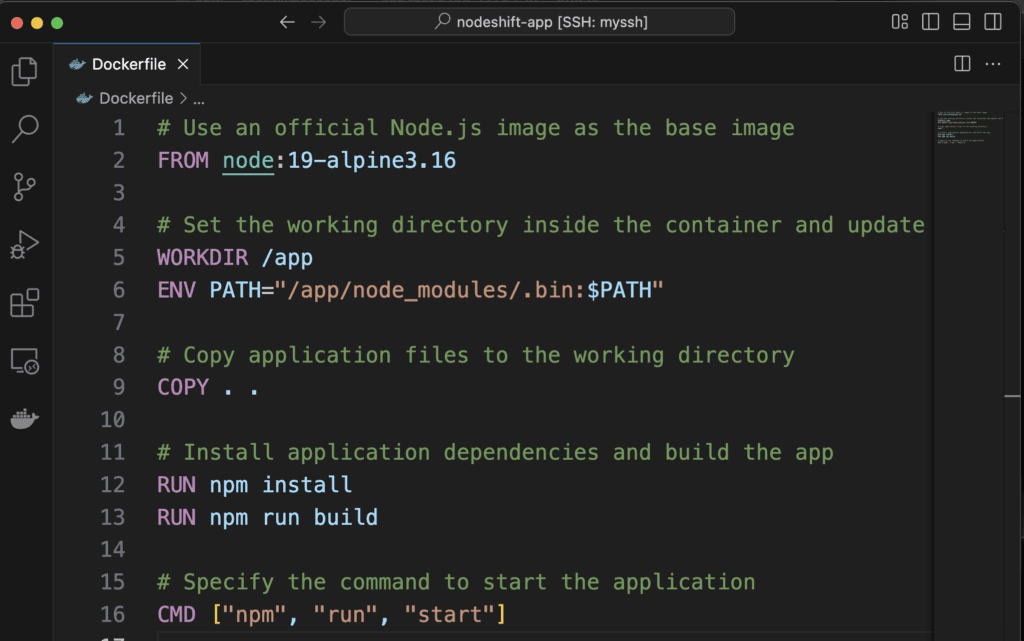Open the Search view in activity bar
Screen dimensions: 1024x641
pyautogui.click(x=24, y=128)
